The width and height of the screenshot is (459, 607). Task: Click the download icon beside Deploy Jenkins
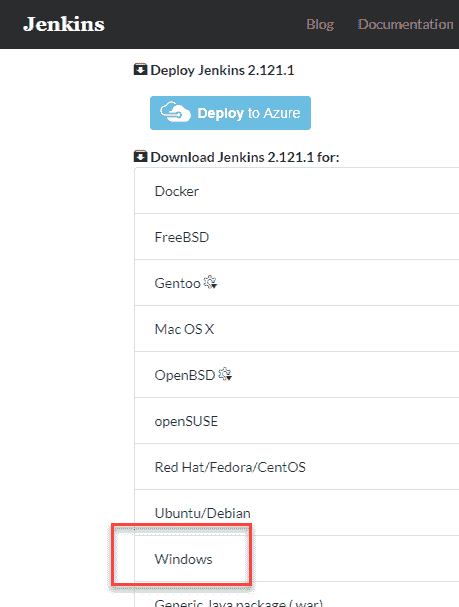click(x=140, y=70)
